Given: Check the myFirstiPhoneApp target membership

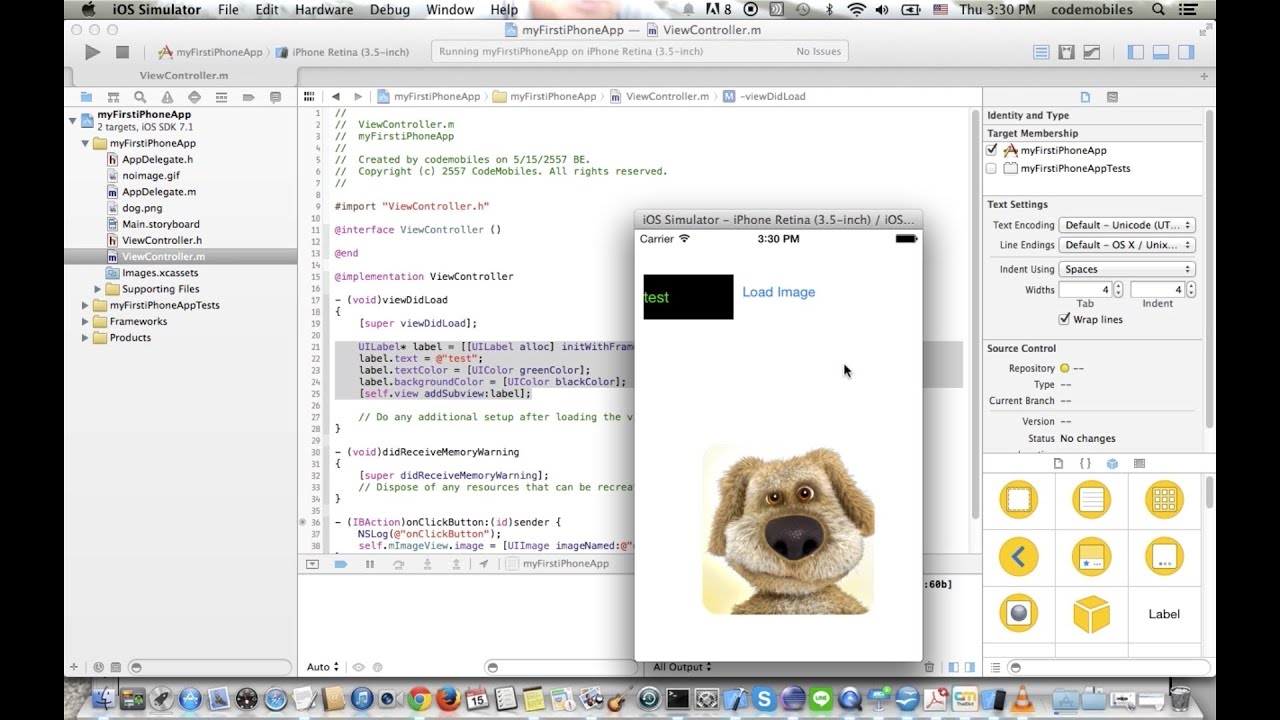Looking at the screenshot, I should pos(992,150).
